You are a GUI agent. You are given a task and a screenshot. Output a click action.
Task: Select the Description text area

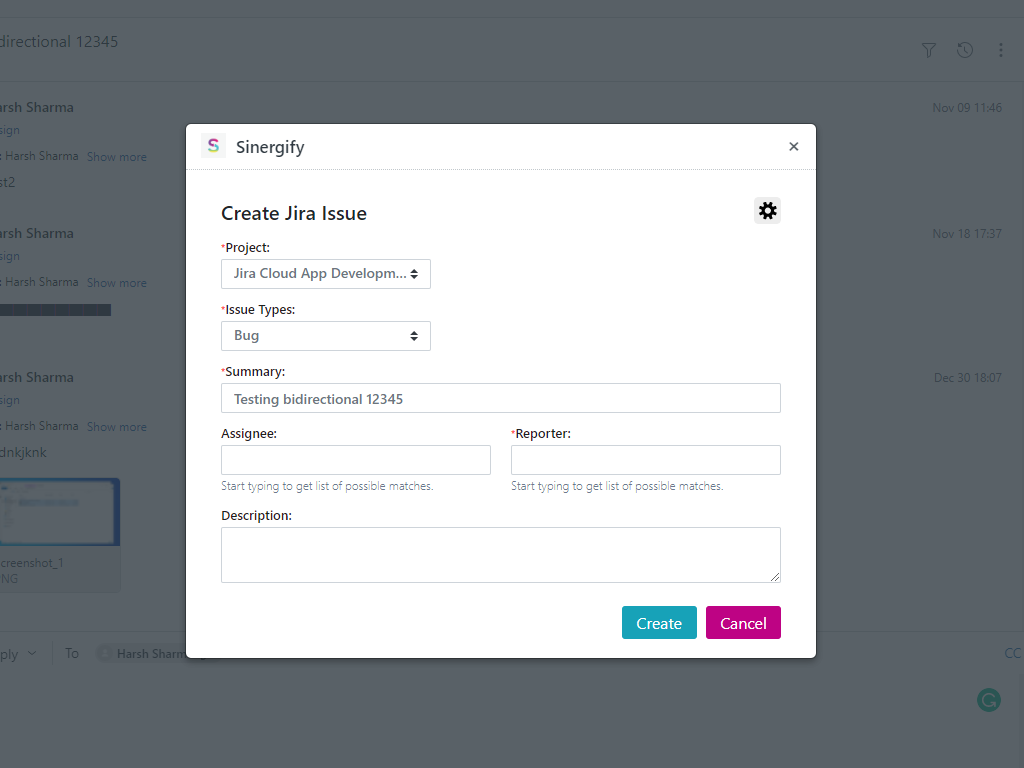coord(500,554)
